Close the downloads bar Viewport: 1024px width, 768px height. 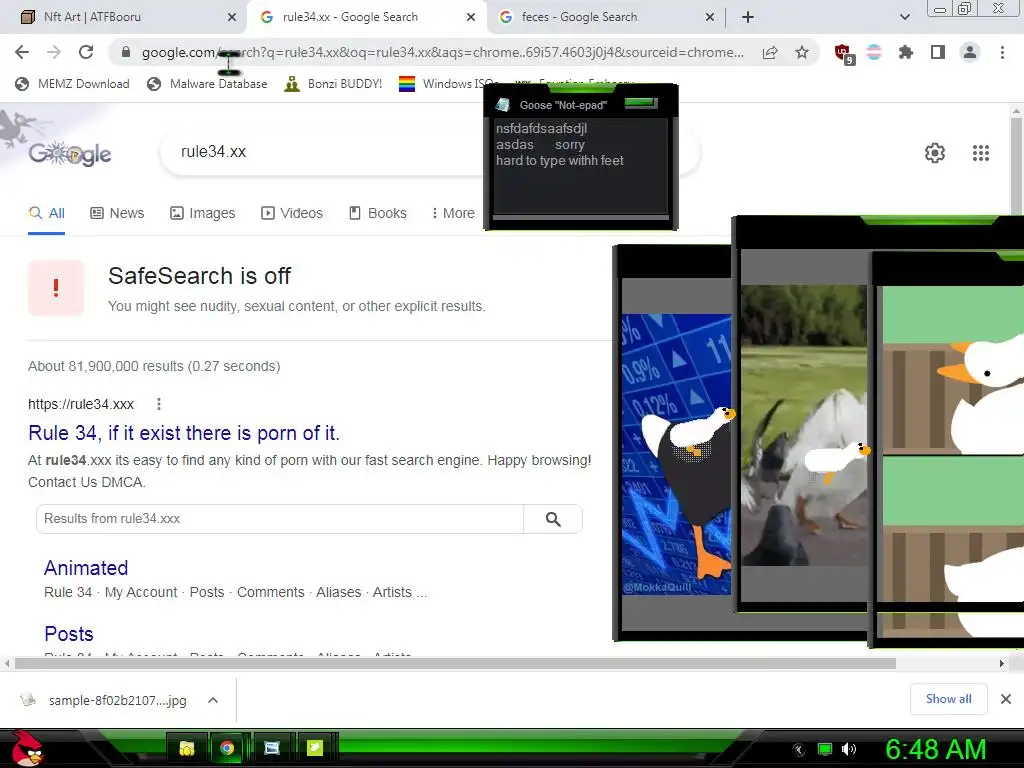click(1006, 699)
